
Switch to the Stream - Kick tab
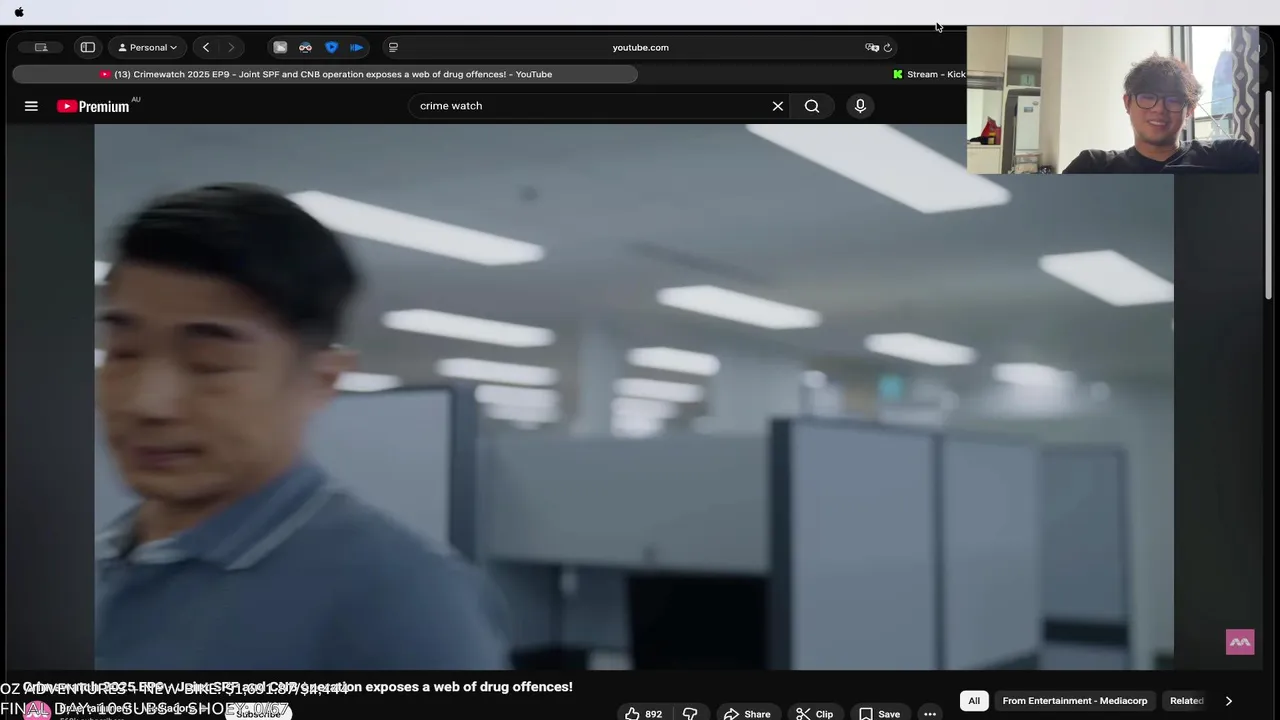tap(928, 74)
